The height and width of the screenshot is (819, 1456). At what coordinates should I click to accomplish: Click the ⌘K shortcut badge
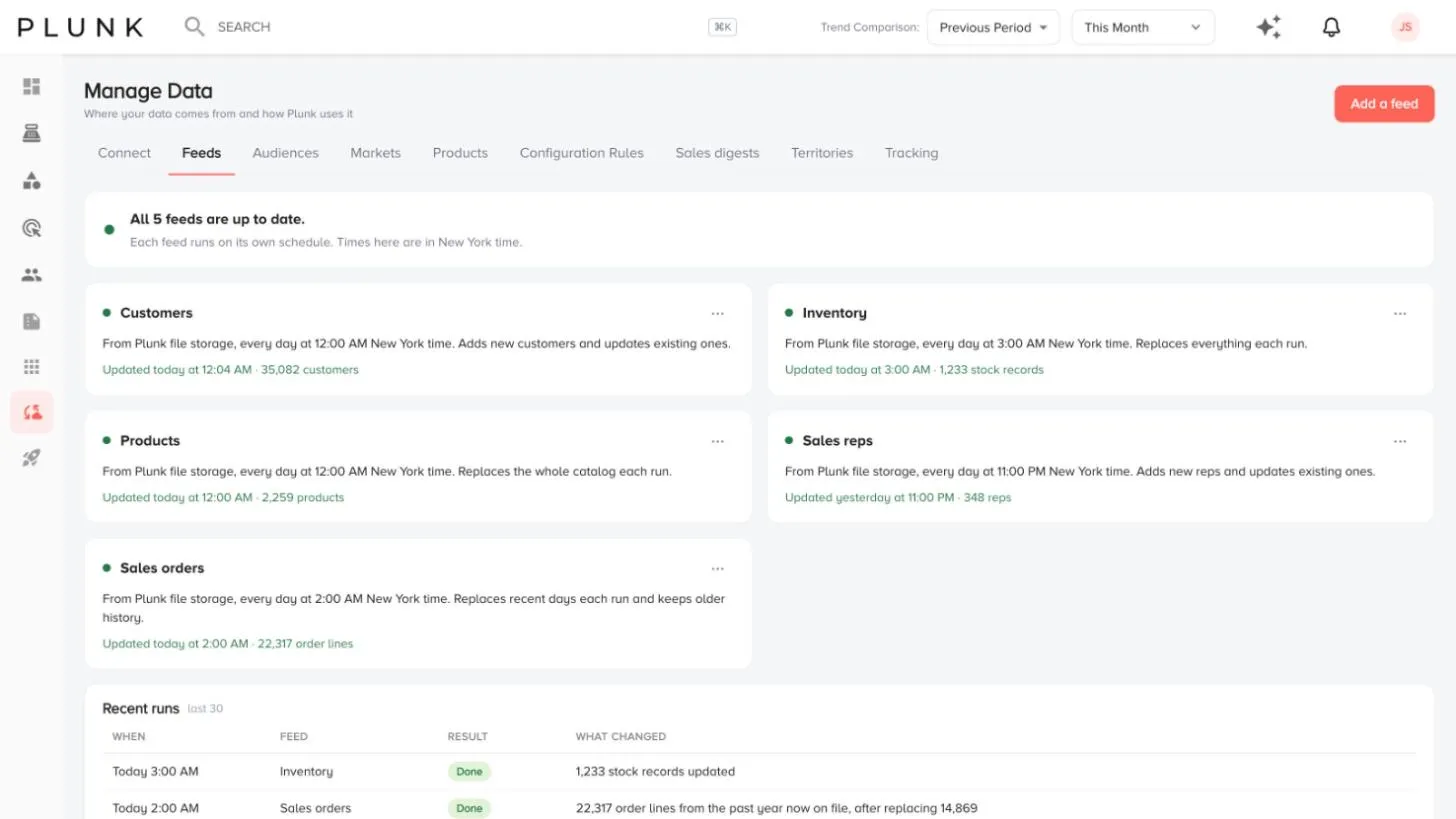pos(722,27)
